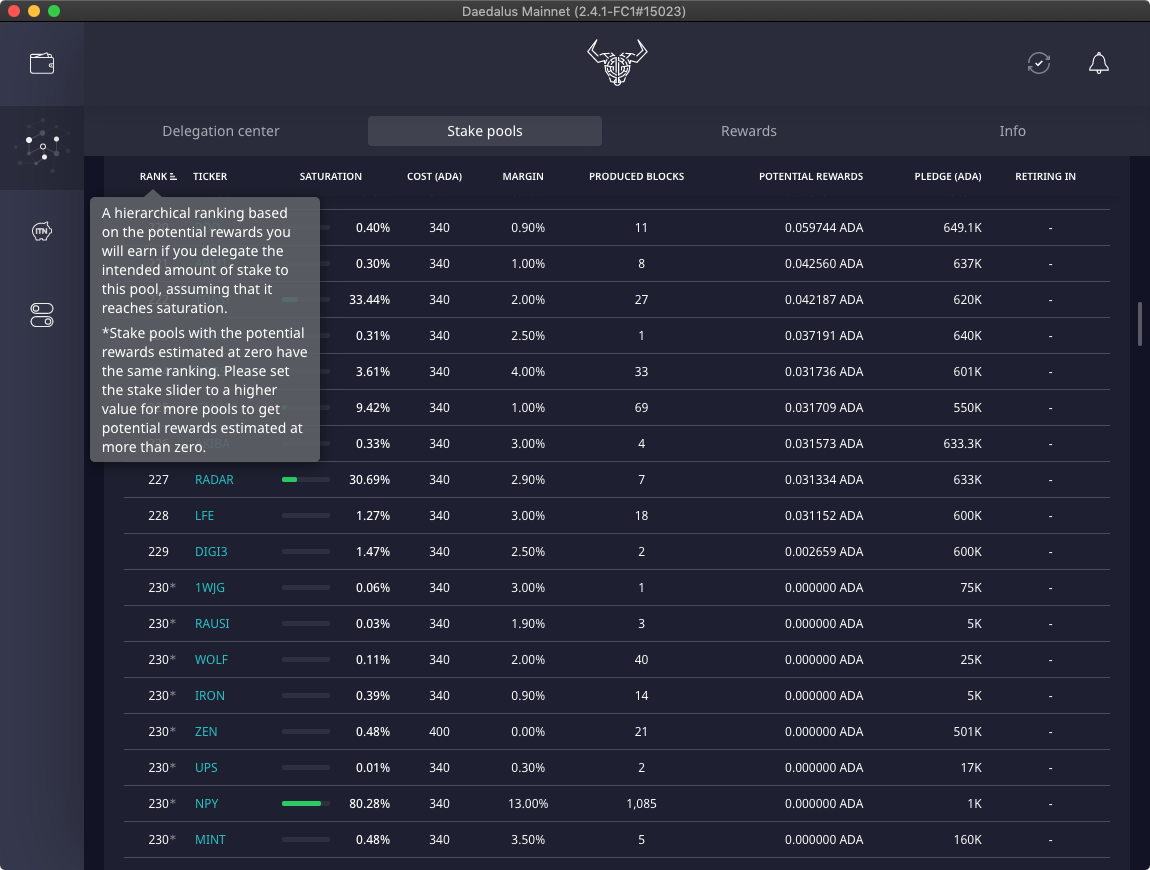The width and height of the screenshot is (1150, 870).
Task: Open the IRON stake pool ticker
Action: [x=210, y=695]
